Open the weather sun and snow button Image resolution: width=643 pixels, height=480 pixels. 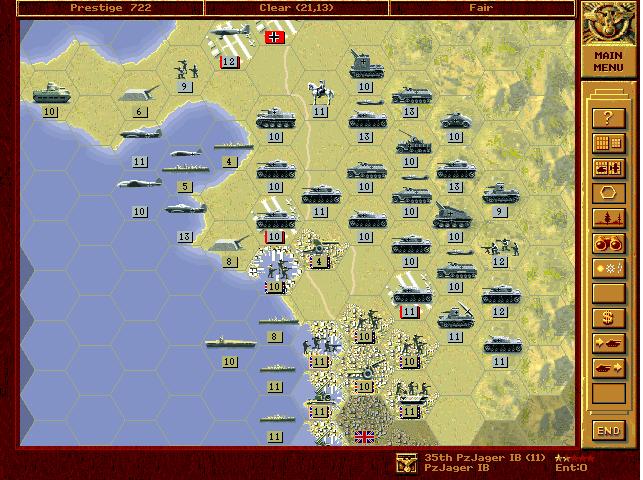(609, 269)
